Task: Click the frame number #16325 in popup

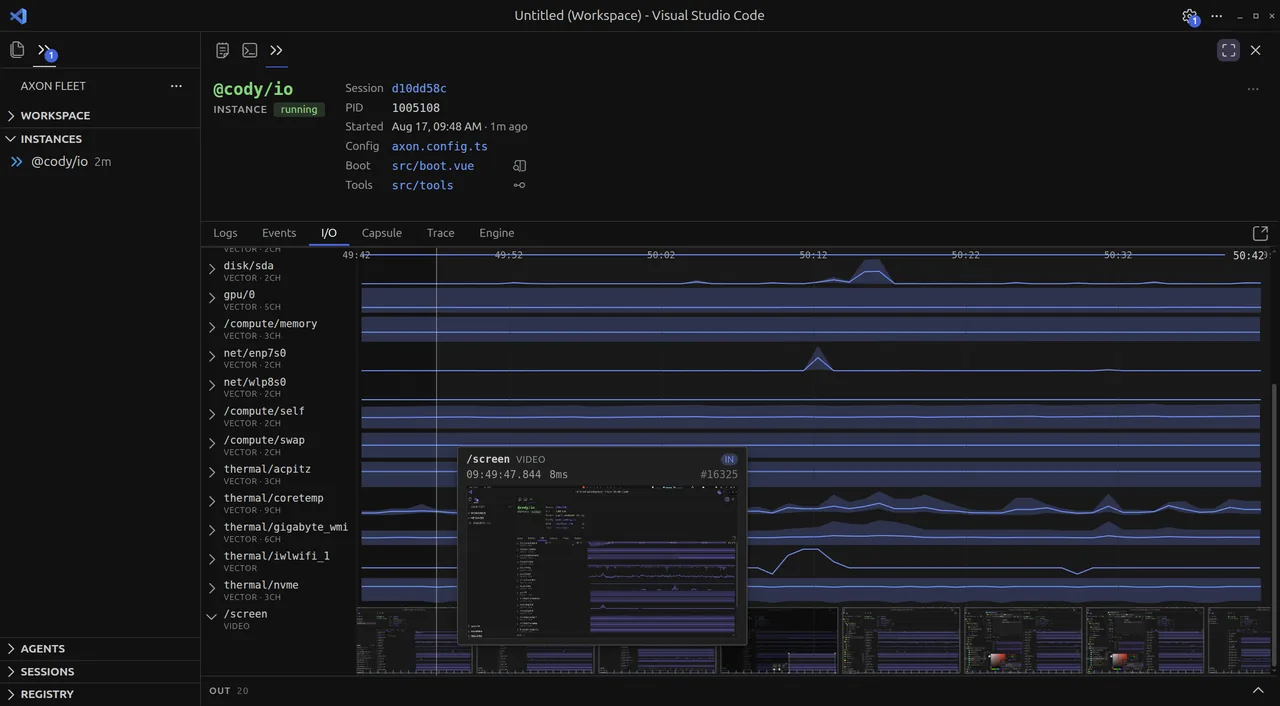Action: (719, 475)
